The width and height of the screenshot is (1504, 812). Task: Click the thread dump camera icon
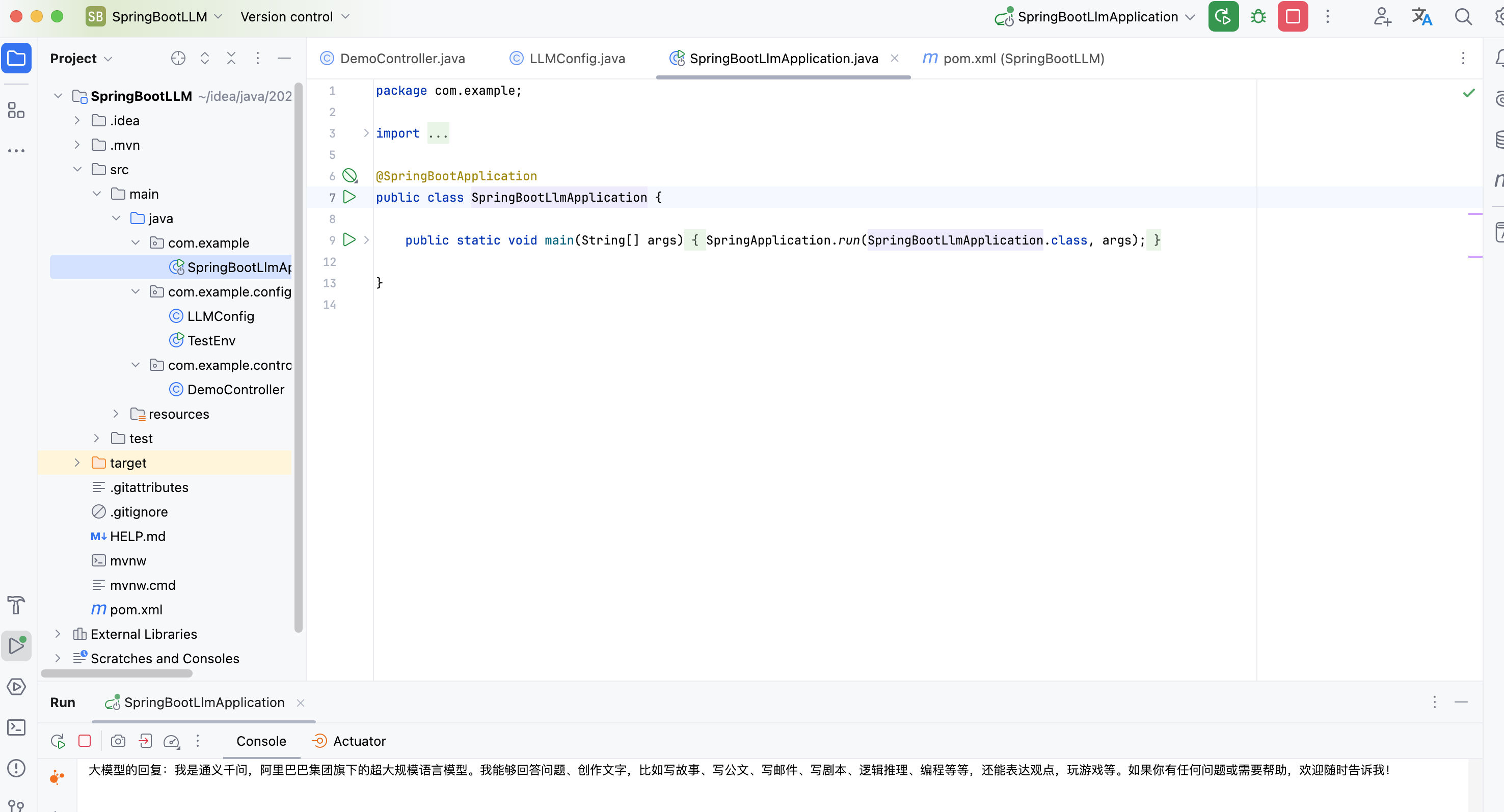coord(118,741)
